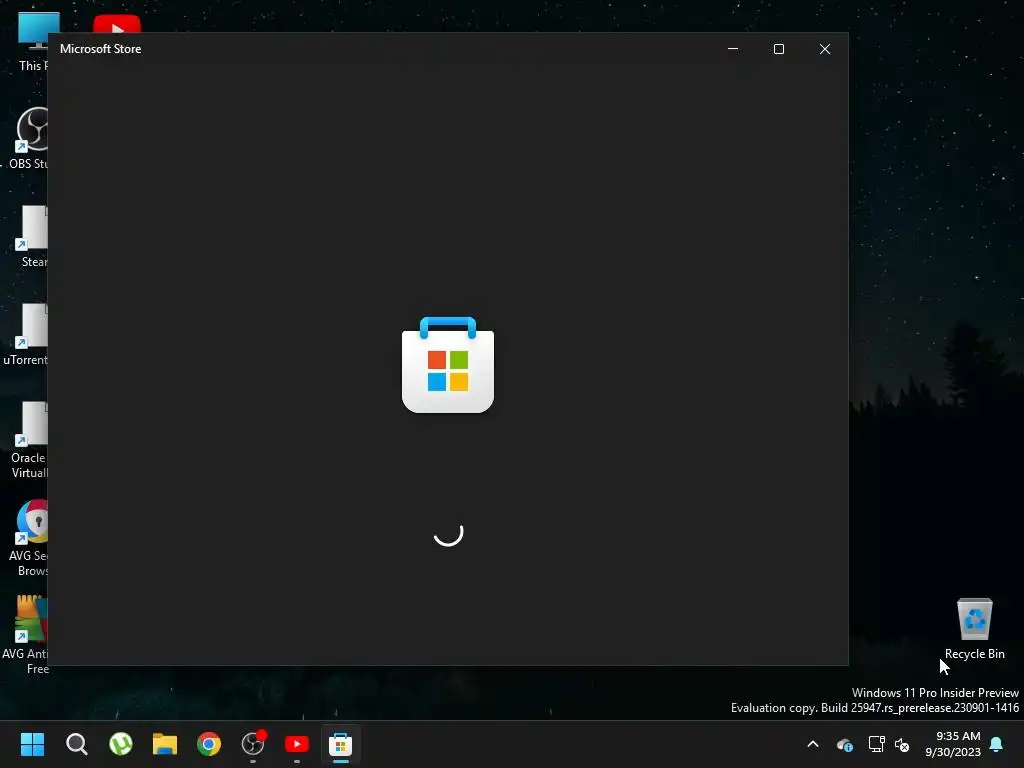1024x768 pixels.
Task: Launch Google Chrome from taskbar
Action: (209, 744)
